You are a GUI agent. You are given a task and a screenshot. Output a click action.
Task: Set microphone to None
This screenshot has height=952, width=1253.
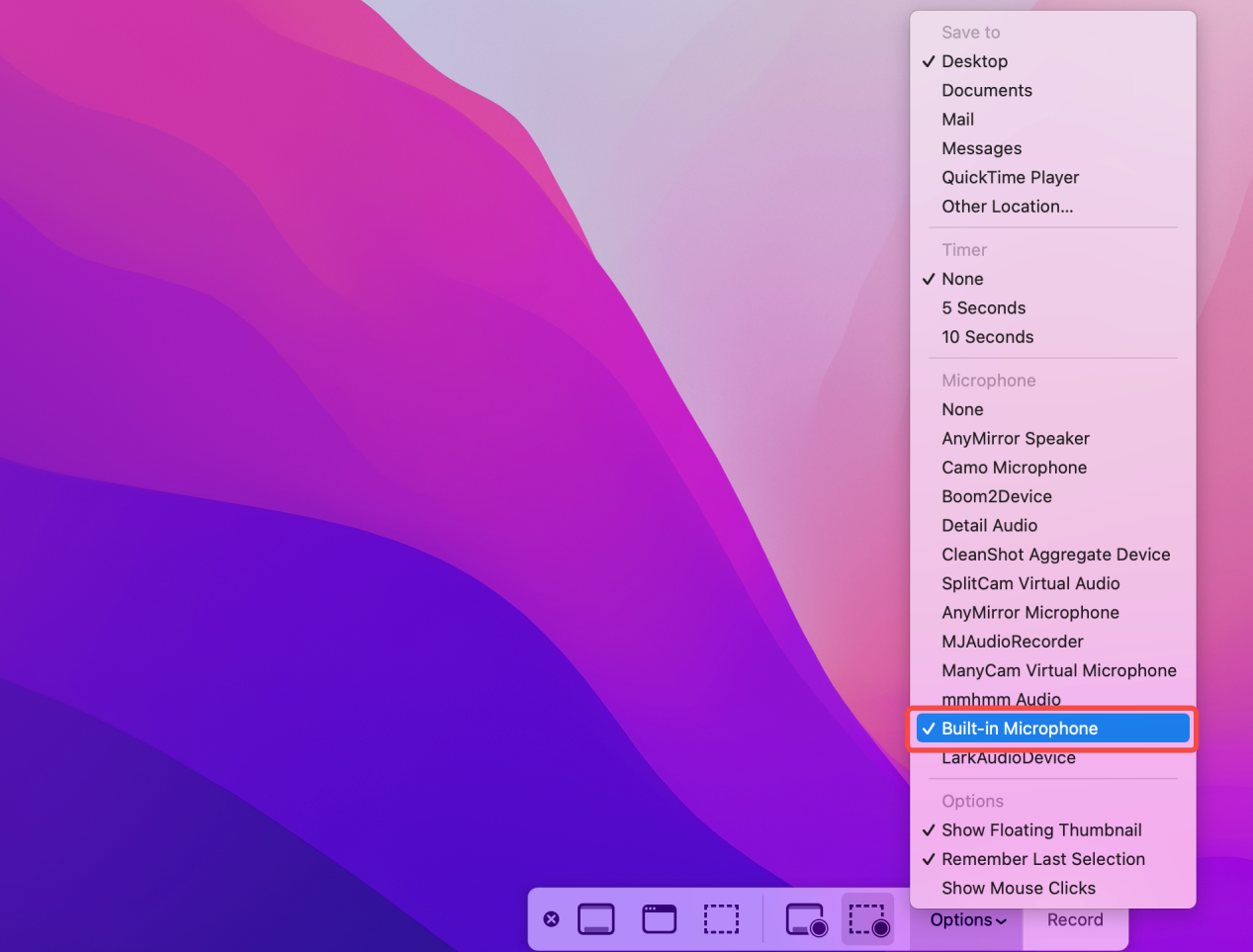(x=962, y=409)
